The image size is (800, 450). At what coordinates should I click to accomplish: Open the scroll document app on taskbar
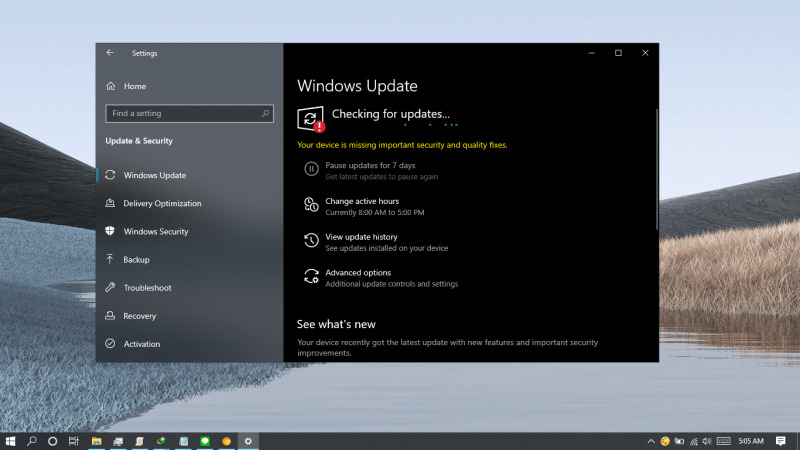[x=139, y=441]
